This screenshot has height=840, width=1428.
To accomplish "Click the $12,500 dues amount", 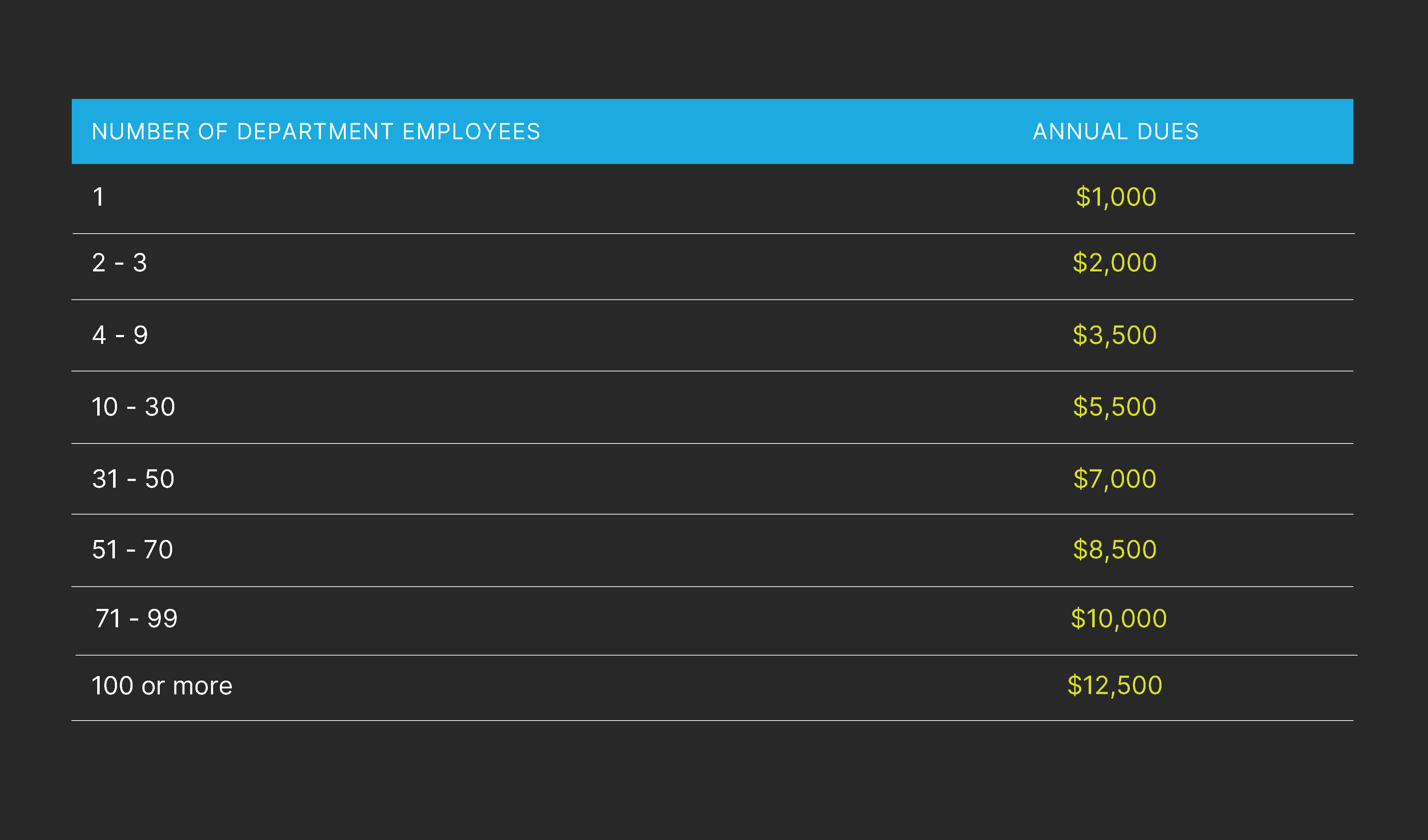I will coord(1114,685).
